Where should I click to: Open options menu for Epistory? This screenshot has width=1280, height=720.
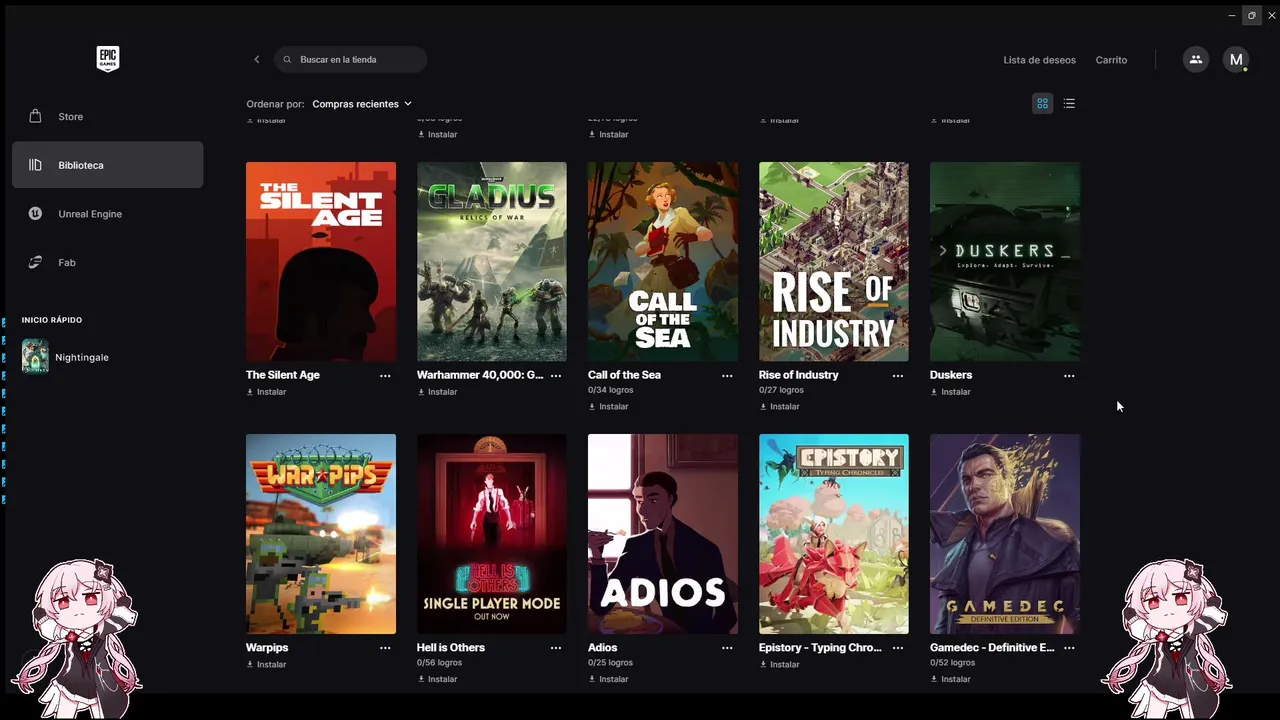point(898,648)
